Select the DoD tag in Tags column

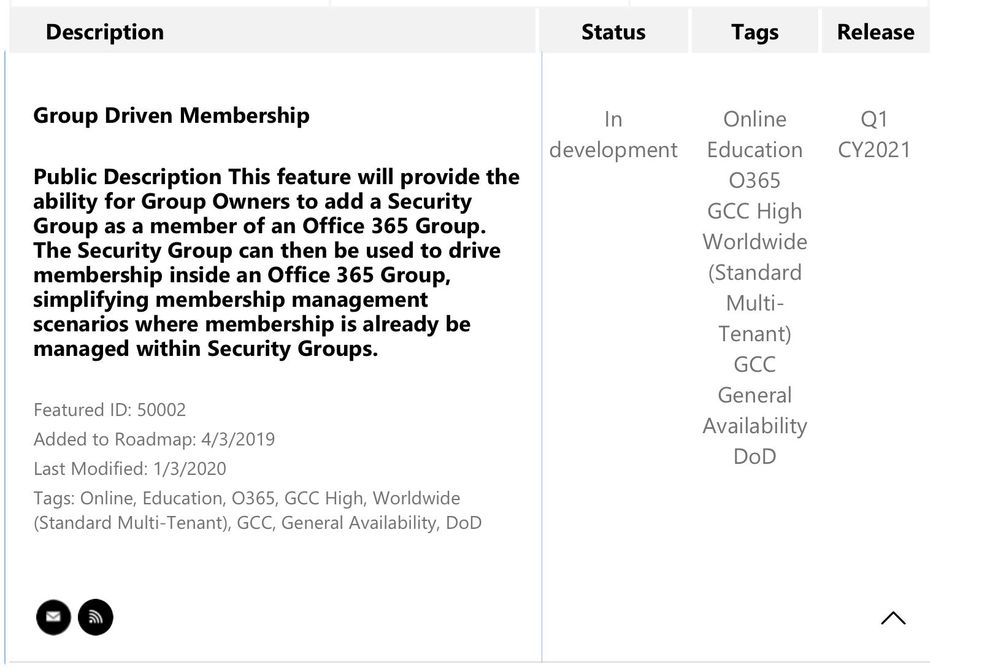click(754, 456)
